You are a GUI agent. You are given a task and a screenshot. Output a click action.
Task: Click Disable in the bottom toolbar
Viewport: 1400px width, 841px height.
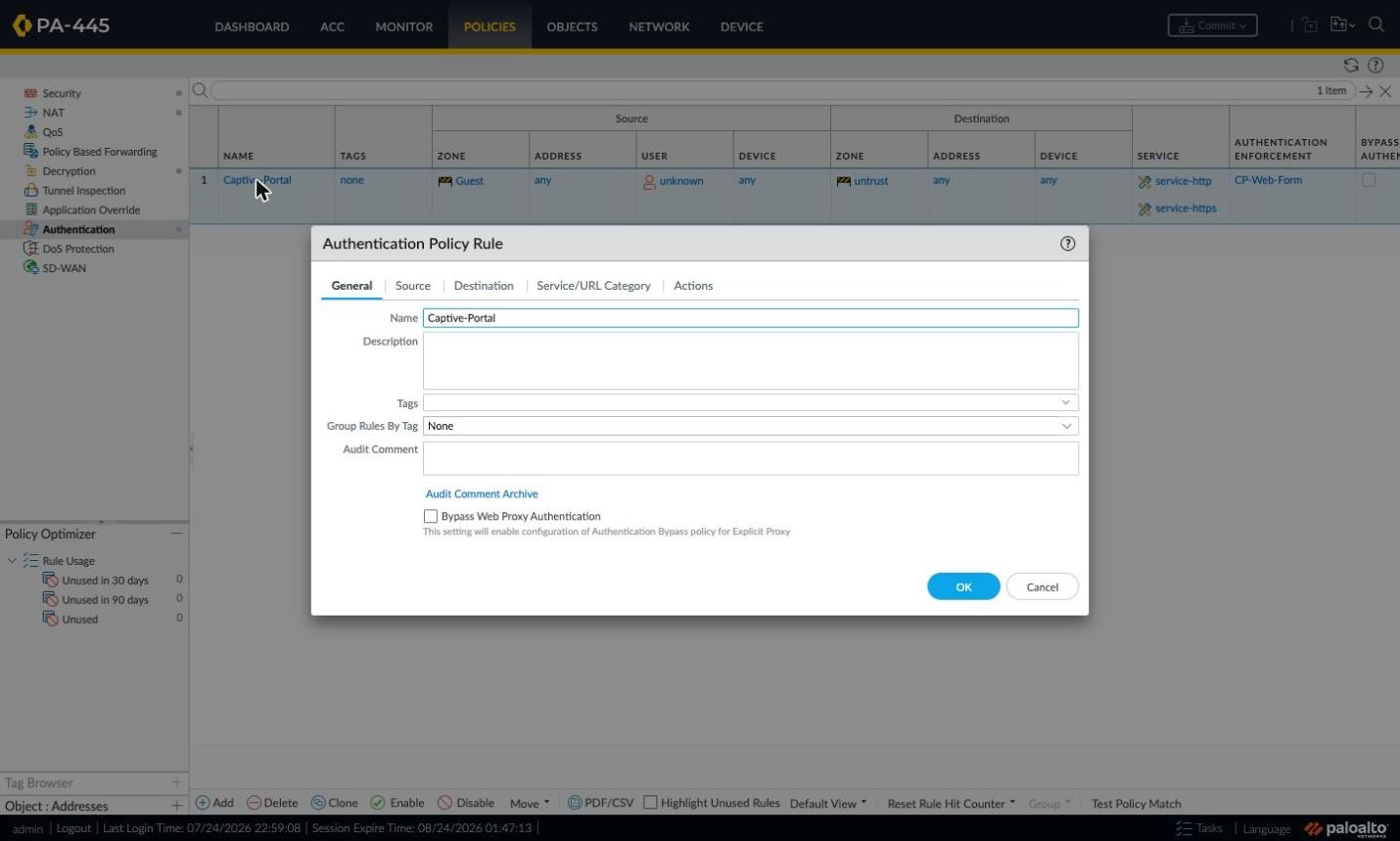pyautogui.click(x=466, y=803)
